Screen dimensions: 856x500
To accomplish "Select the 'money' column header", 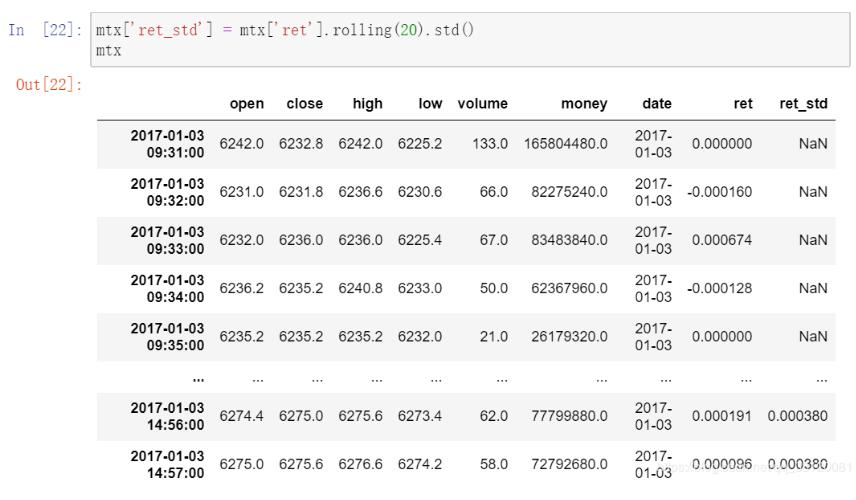I will (584, 104).
